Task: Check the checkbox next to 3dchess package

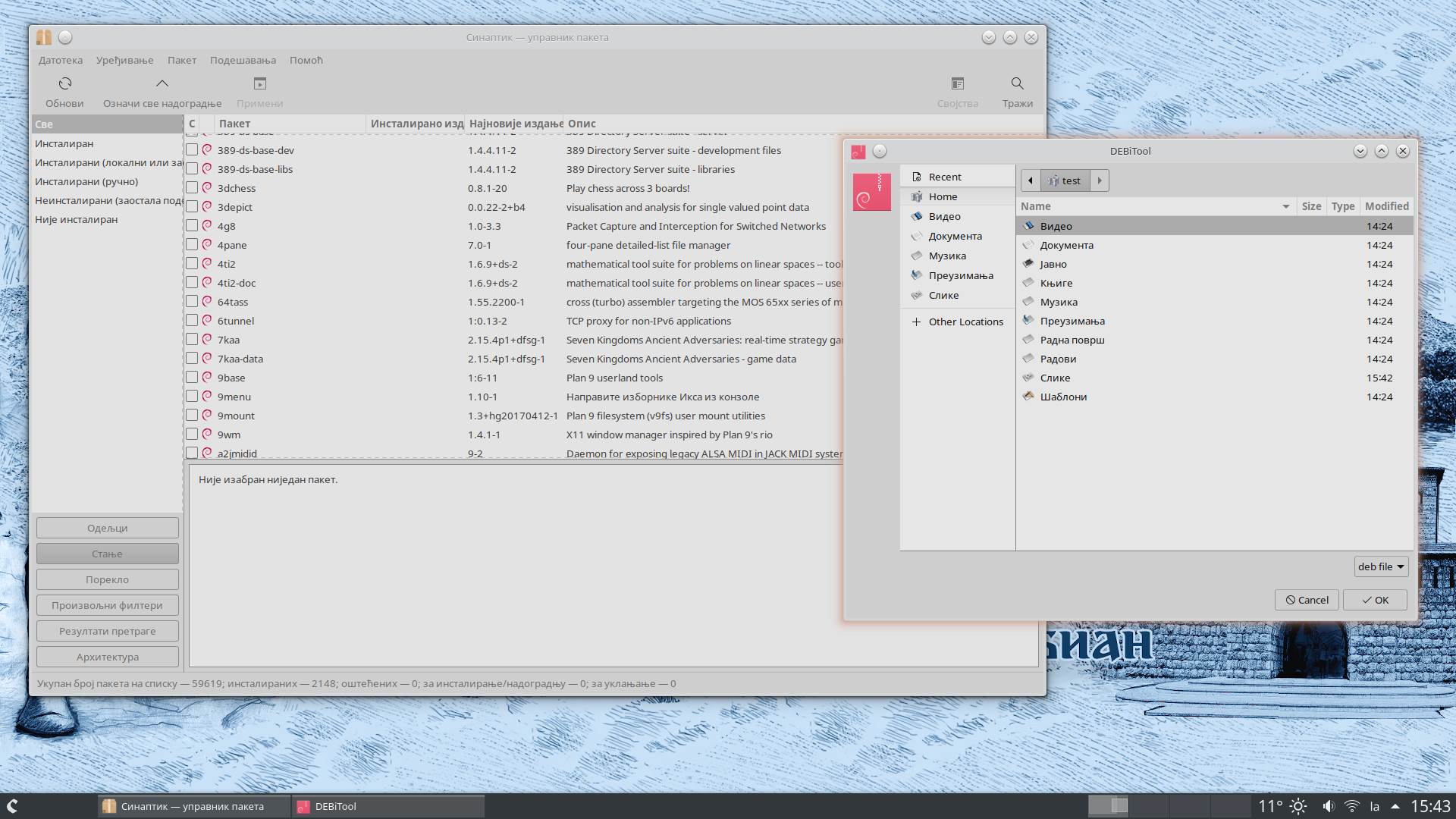Action: [x=192, y=187]
